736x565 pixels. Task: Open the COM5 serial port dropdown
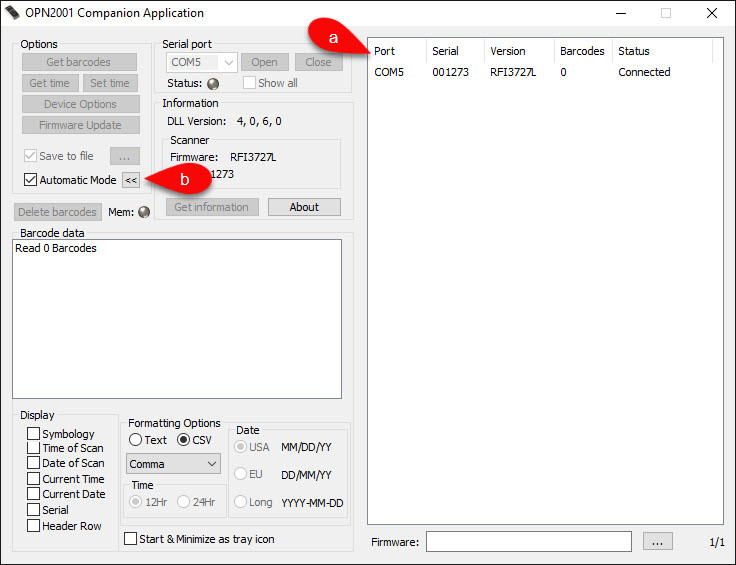tap(201, 62)
